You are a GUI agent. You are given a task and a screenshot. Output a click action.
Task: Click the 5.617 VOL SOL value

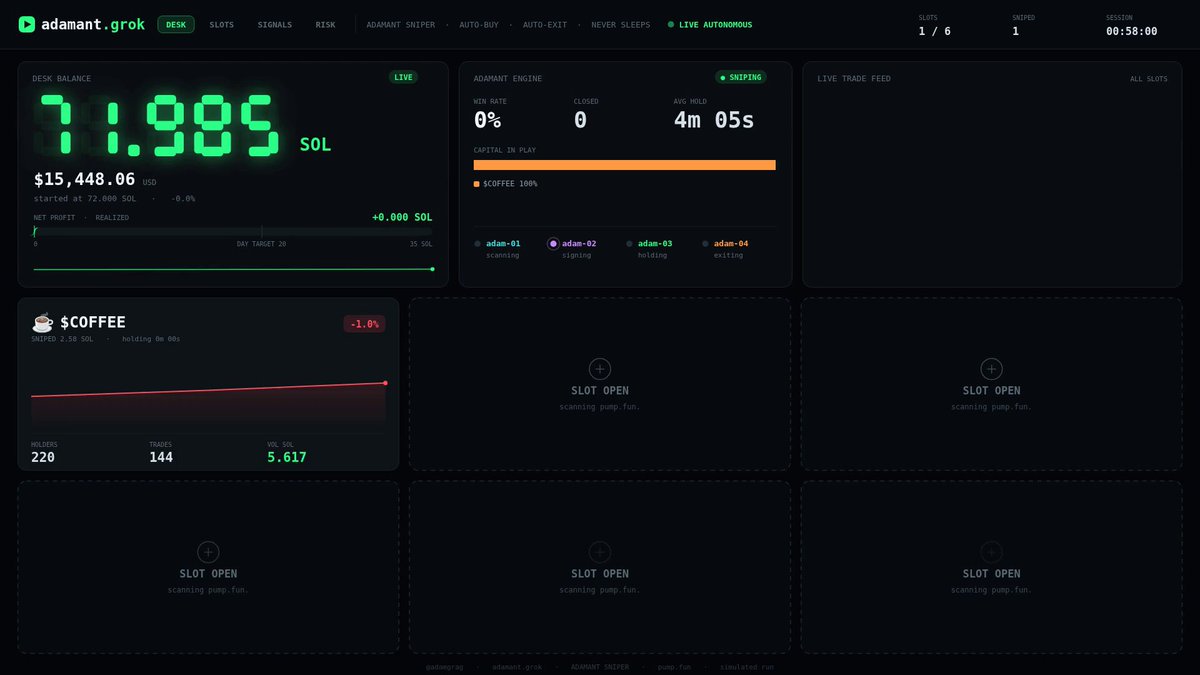(x=287, y=457)
